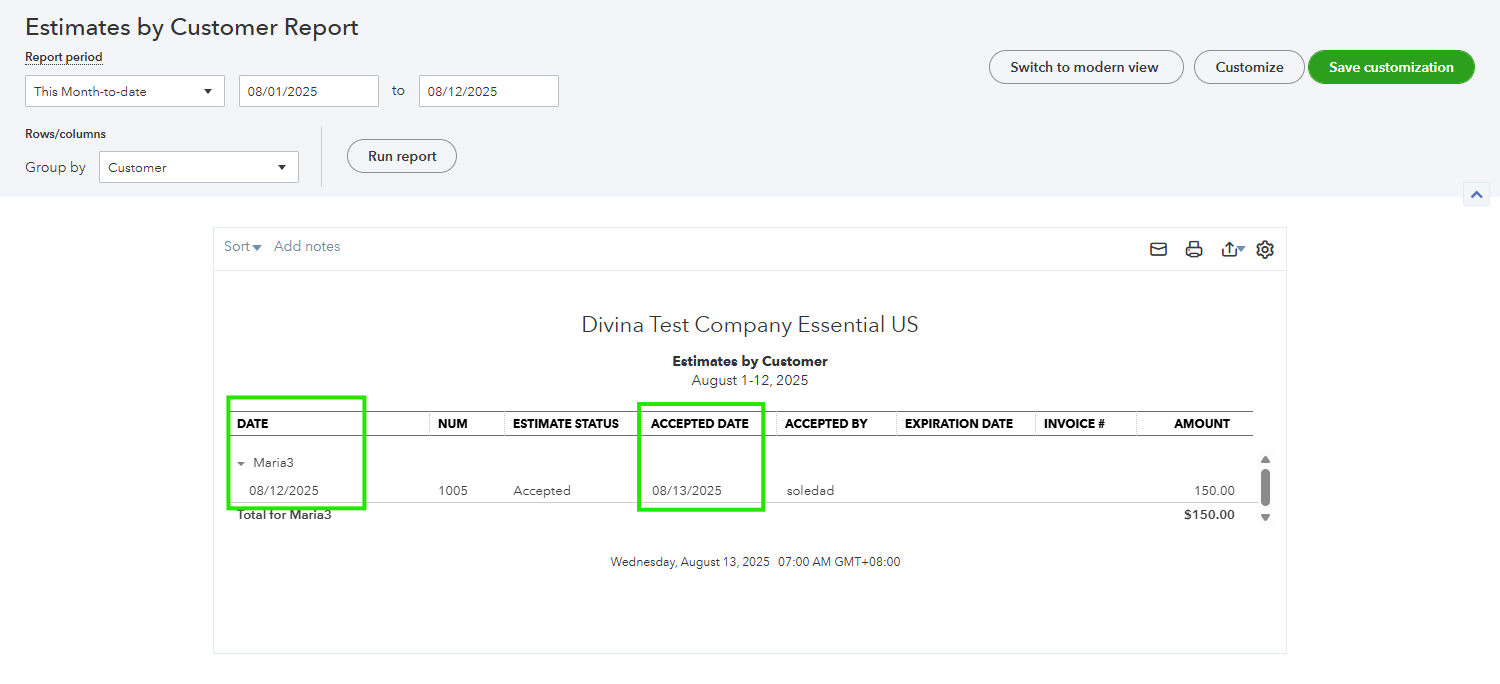The height and width of the screenshot is (684, 1500).
Task: Click the Maria3 customer name
Action: [x=273, y=463]
